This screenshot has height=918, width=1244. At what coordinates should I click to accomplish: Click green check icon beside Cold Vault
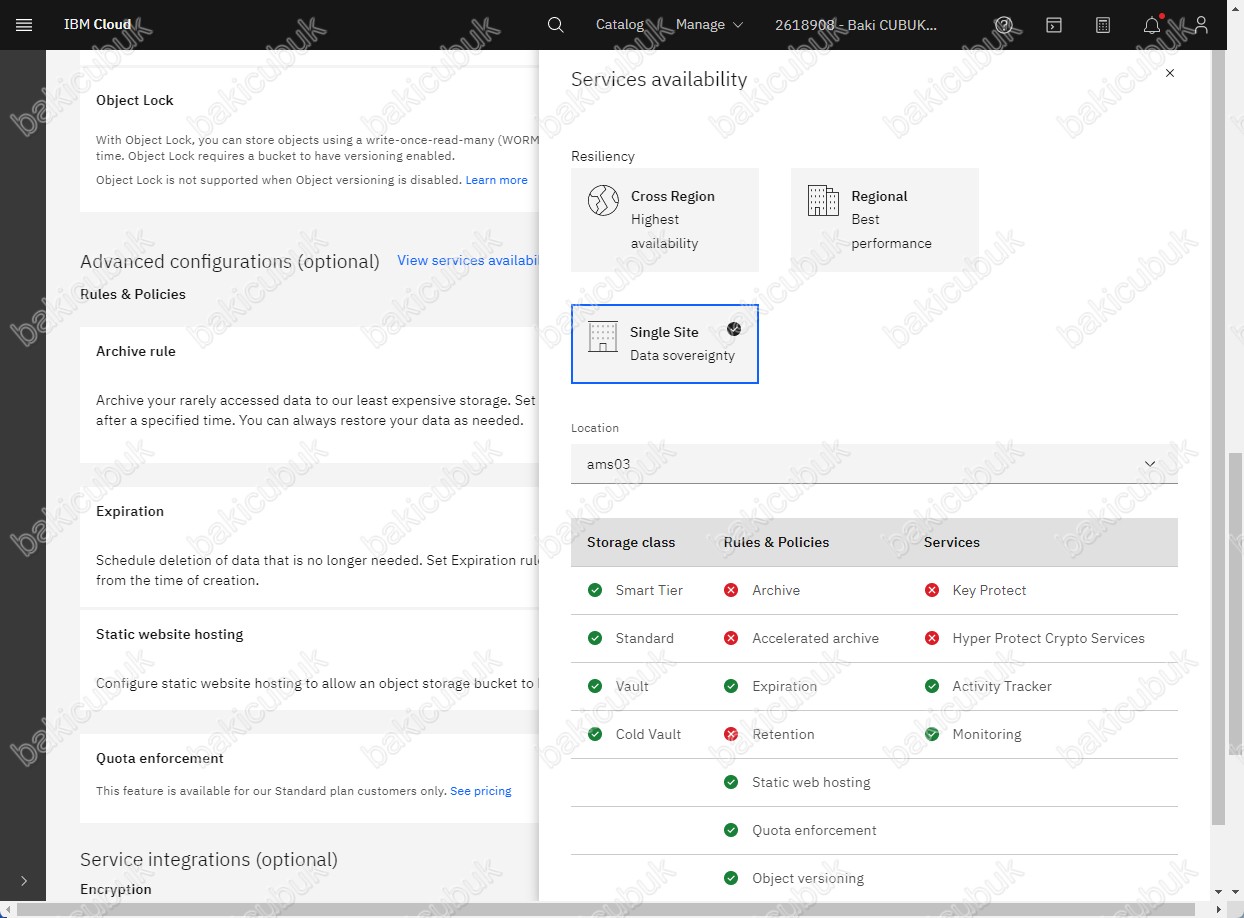pyautogui.click(x=595, y=734)
